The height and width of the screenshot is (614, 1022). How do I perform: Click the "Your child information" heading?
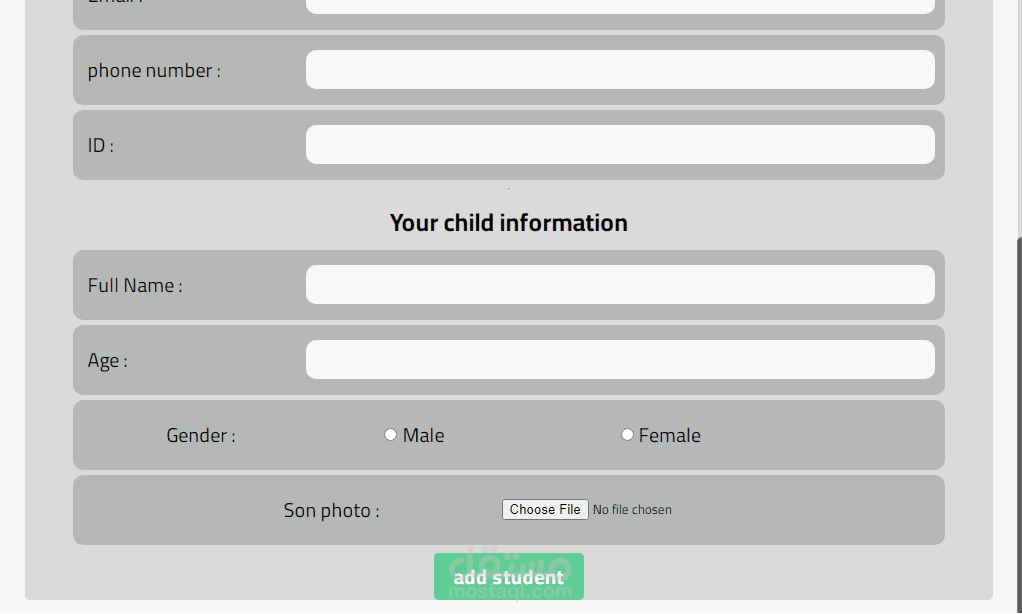pos(508,223)
